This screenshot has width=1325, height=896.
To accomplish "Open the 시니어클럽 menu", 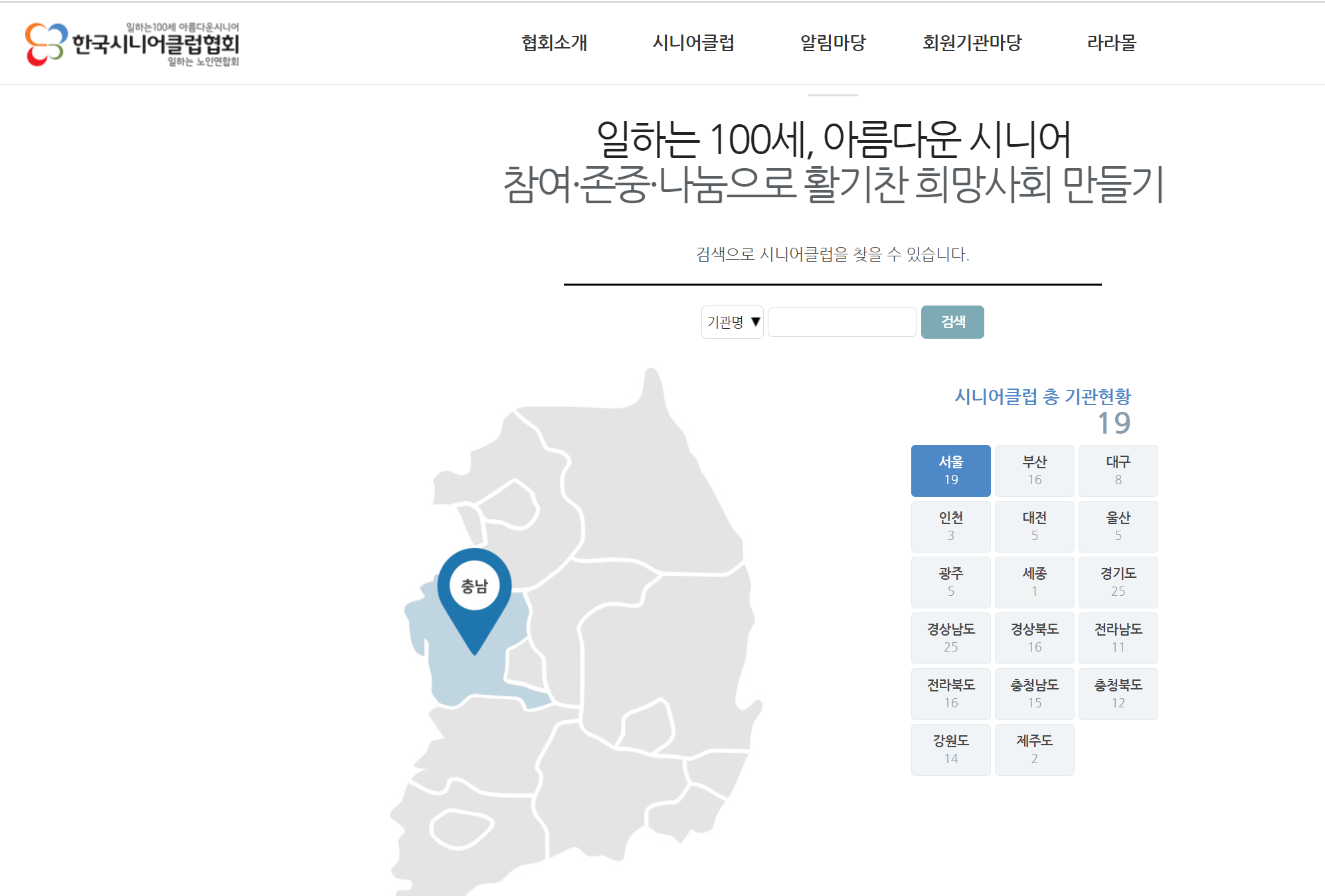I will click(693, 43).
